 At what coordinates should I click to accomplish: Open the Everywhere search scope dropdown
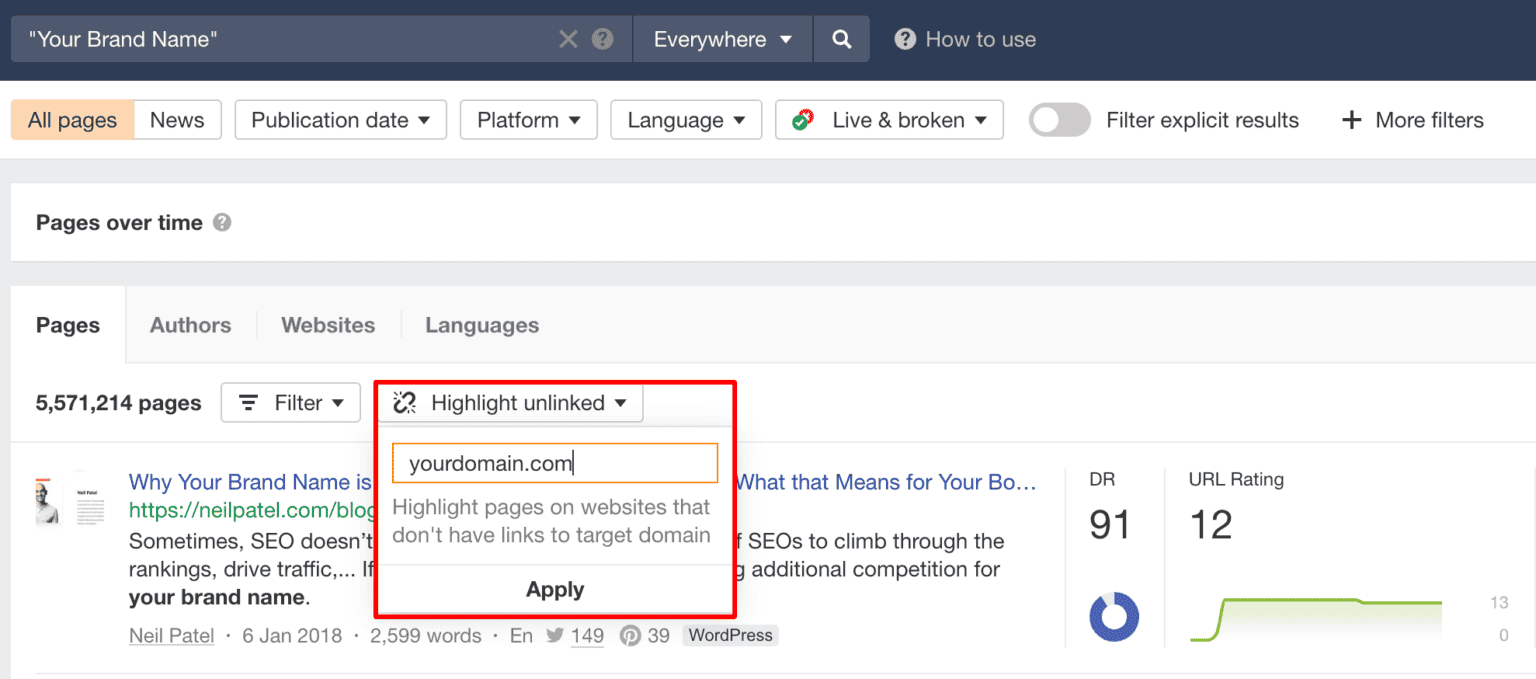722,40
